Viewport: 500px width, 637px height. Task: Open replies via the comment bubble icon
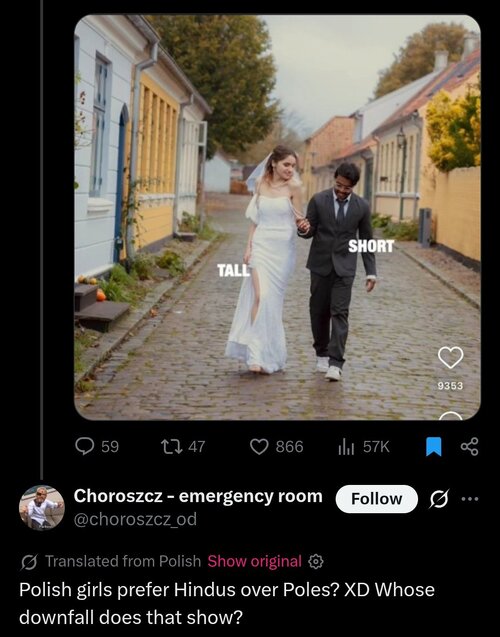(85, 446)
